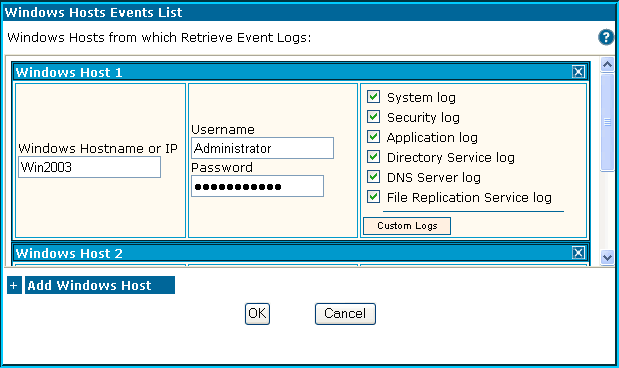Click the Cancel button
The width and height of the screenshot is (619, 368).
pyautogui.click(x=345, y=314)
